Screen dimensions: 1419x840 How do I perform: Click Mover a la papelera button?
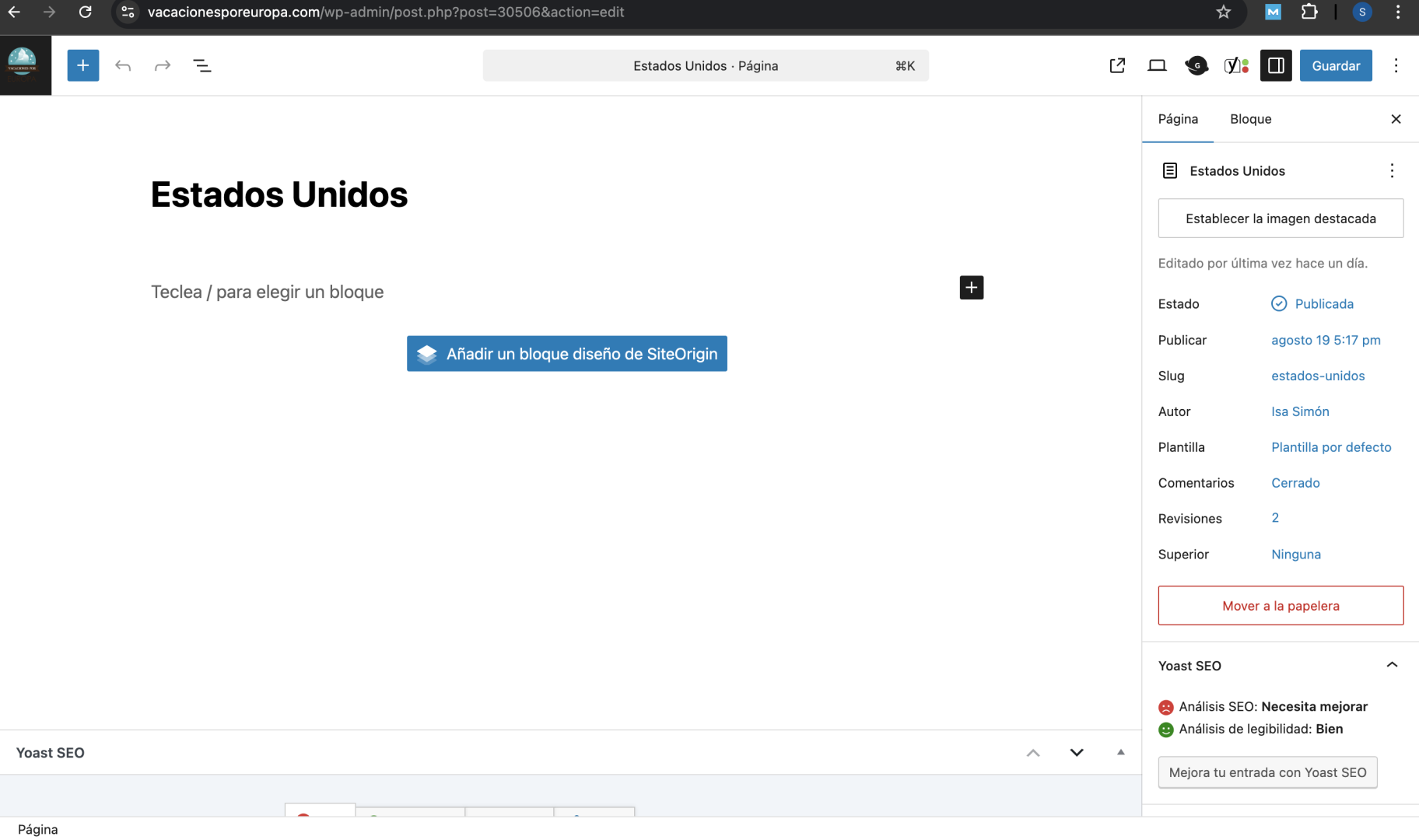(x=1281, y=605)
